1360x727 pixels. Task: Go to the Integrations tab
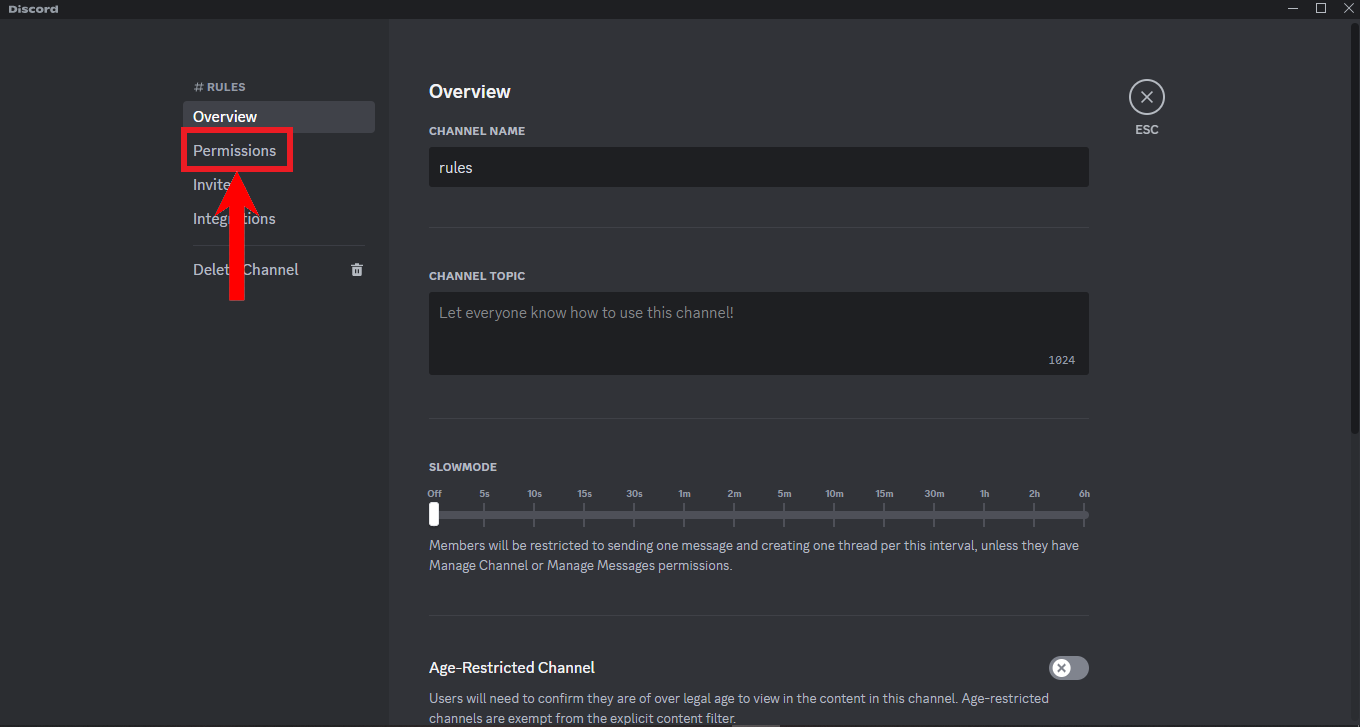pos(234,219)
